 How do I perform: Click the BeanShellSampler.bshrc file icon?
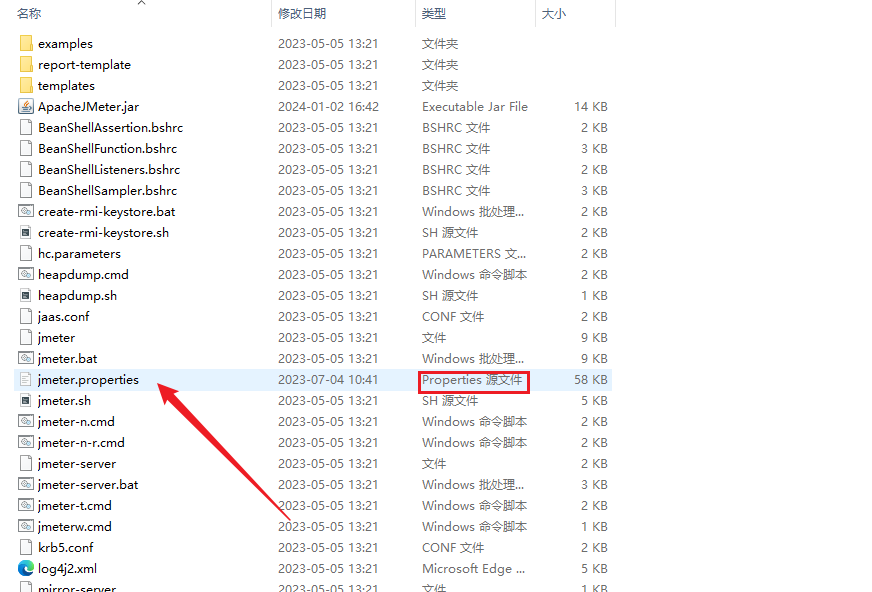pyautogui.click(x=26, y=190)
